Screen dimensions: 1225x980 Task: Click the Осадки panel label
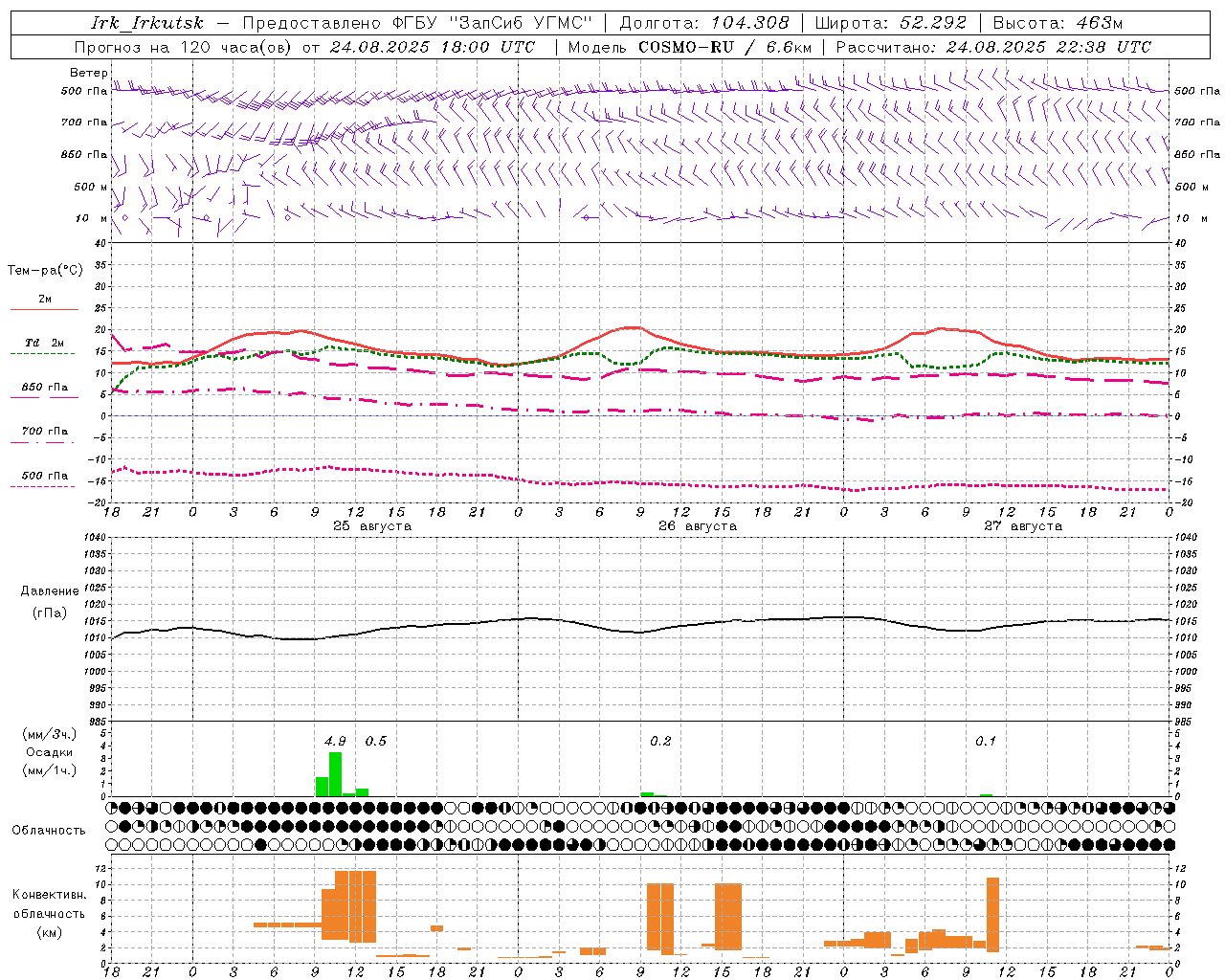(50, 752)
